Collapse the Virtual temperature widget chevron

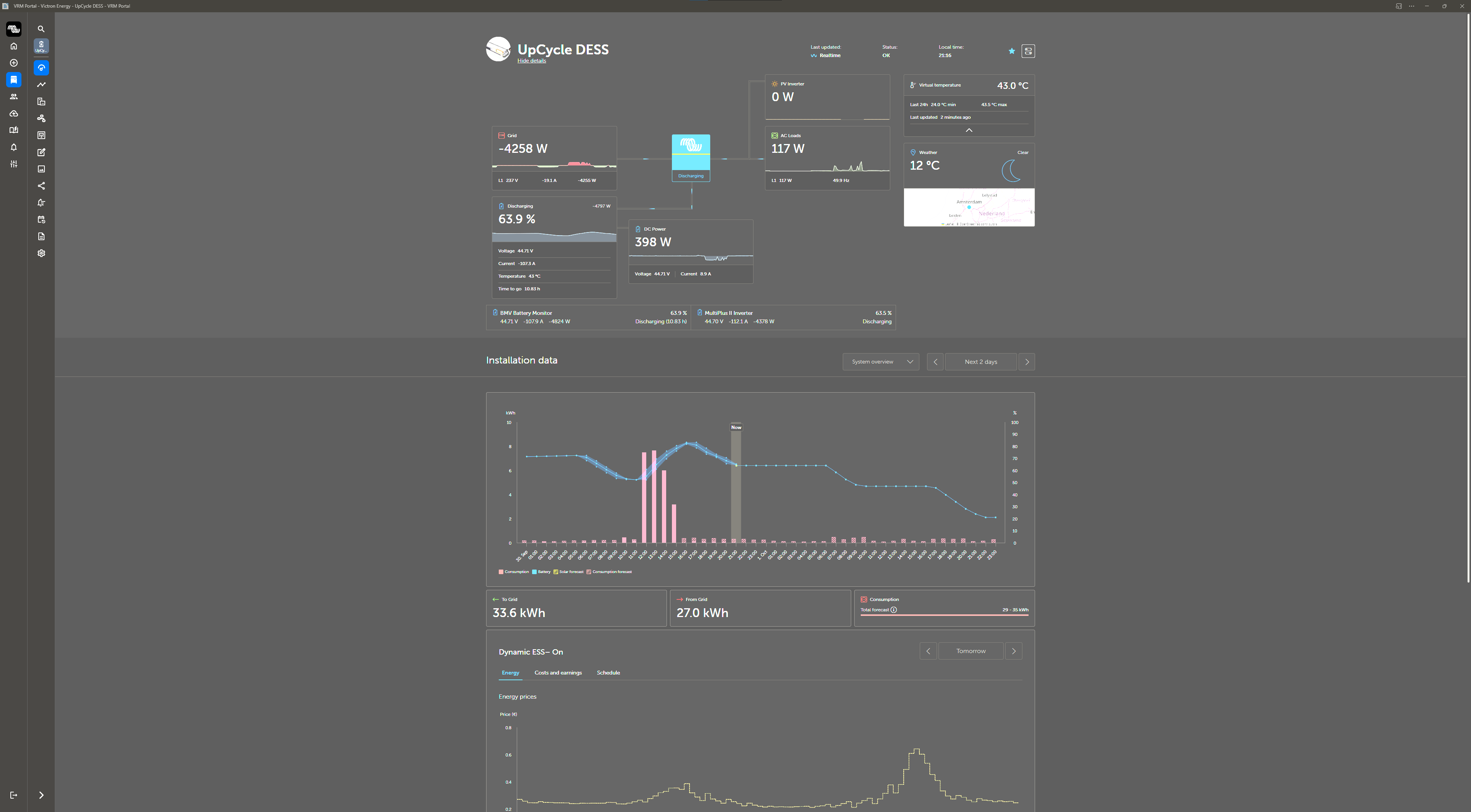968,130
